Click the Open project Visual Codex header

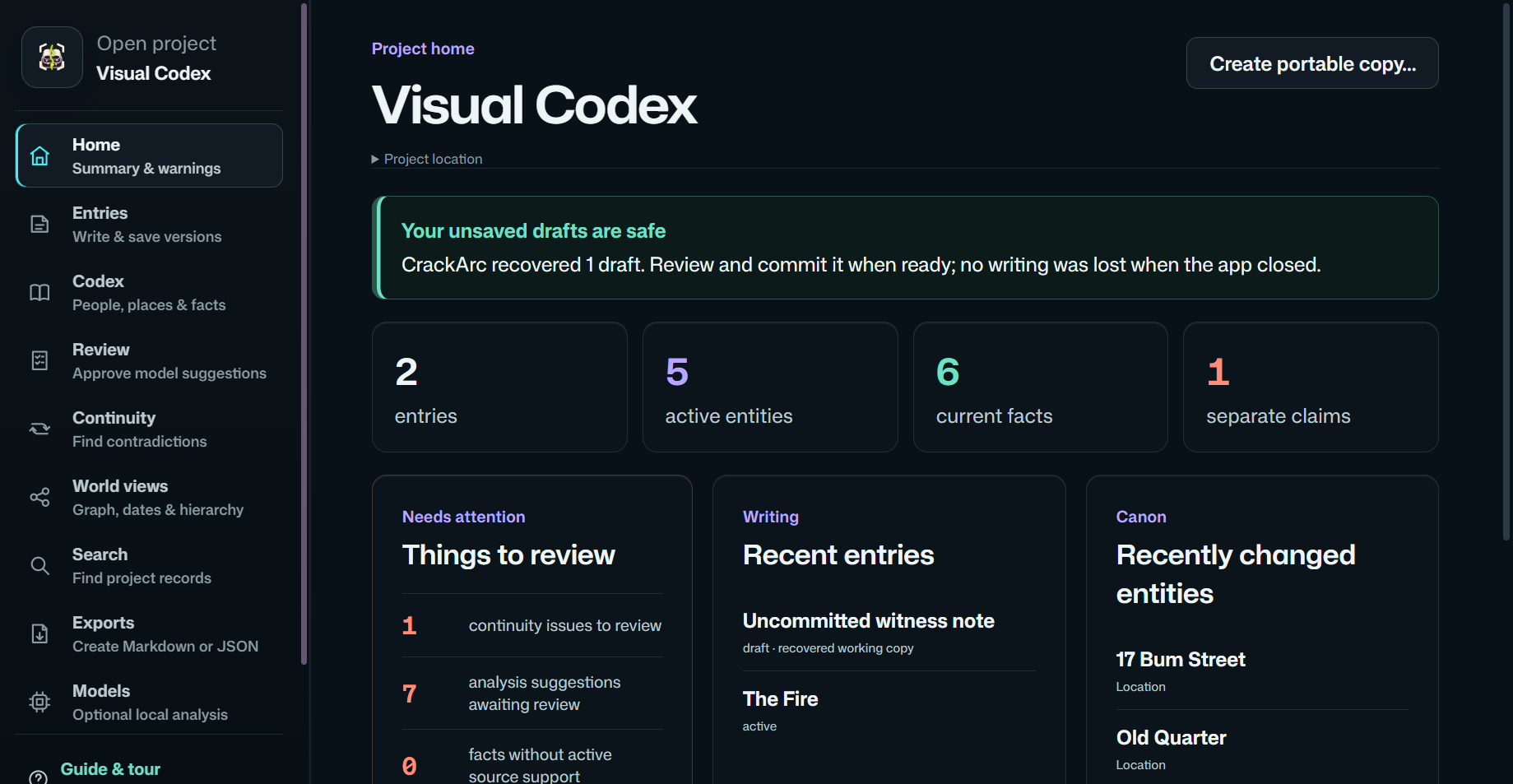[x=149, y=58]
